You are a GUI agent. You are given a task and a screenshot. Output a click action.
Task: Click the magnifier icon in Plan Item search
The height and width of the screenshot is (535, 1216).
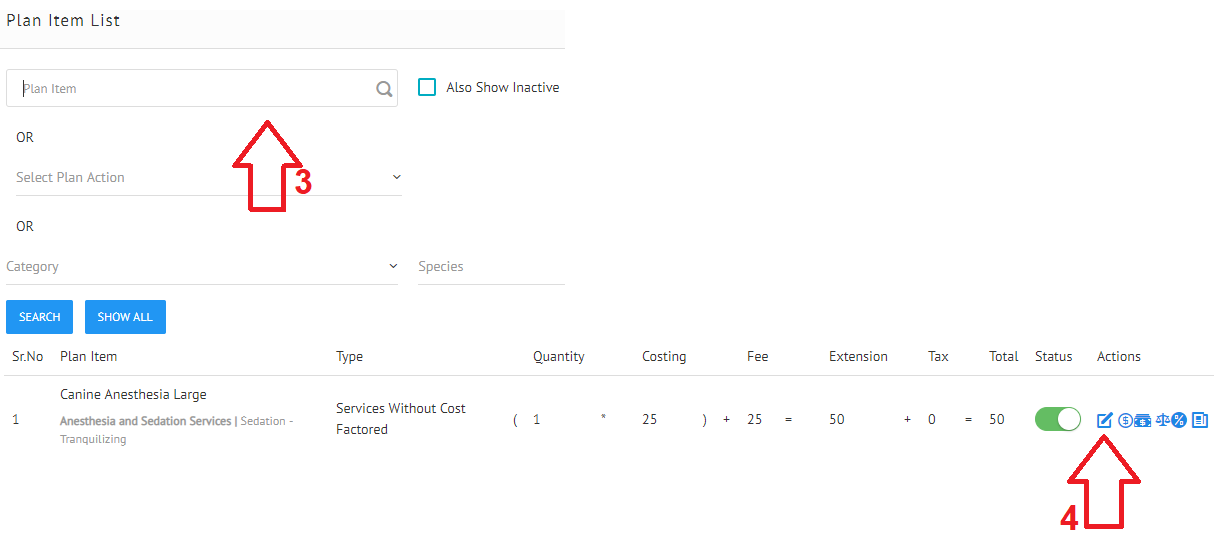pyautogui.click(x=384, y=89)
